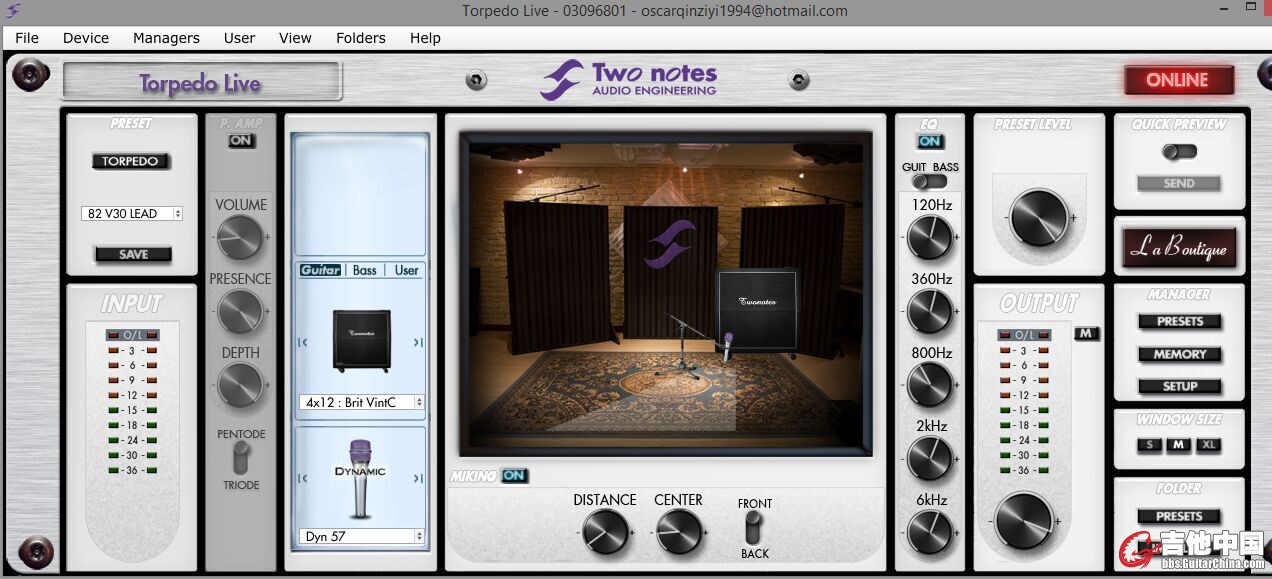
Task: Go to previous cabinet with left arrow
Action: coord(302,342)
